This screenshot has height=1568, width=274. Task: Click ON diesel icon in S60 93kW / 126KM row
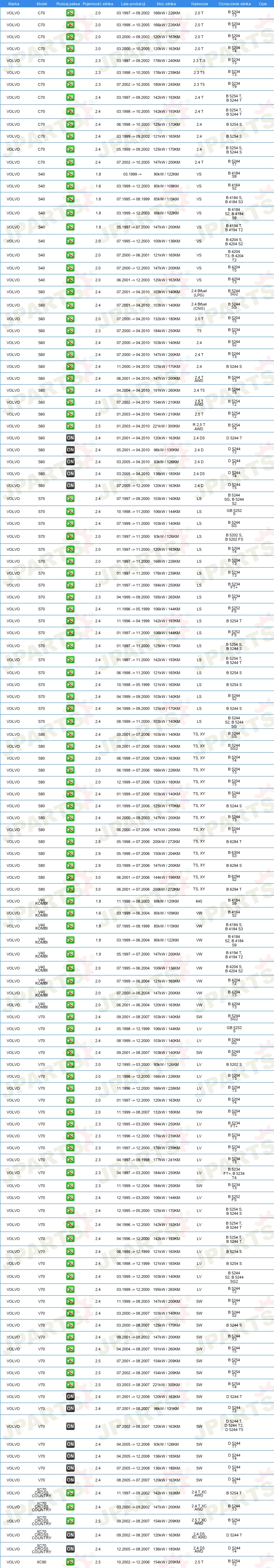[71, 462]
